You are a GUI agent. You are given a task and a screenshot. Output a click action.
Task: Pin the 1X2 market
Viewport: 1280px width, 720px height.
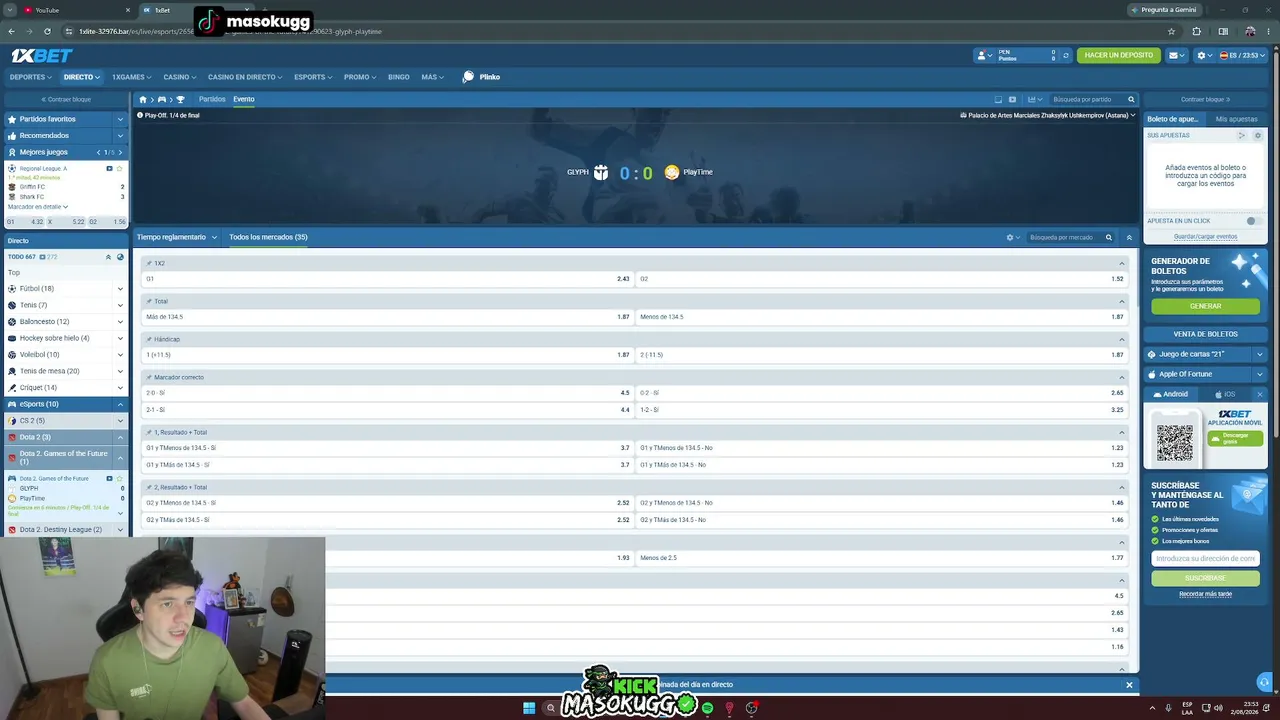(x=149, y=264)
